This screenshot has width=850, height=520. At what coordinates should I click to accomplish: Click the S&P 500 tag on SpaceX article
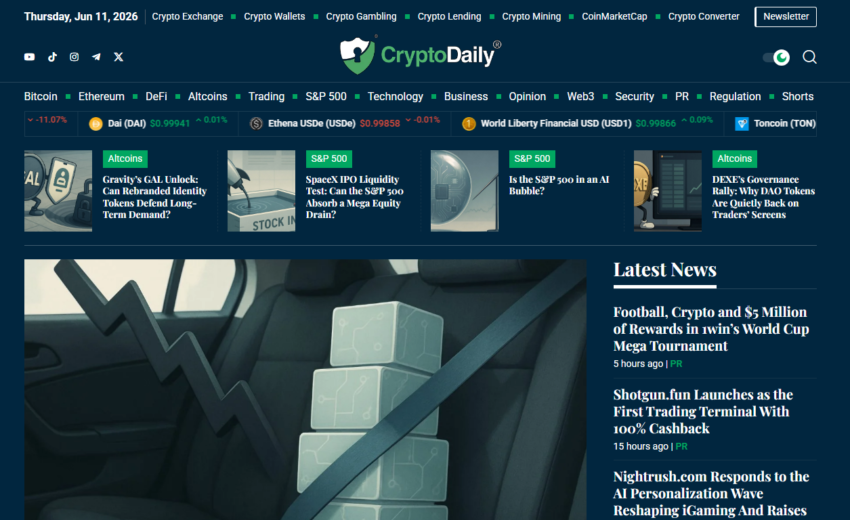click(x=329, y=159)
